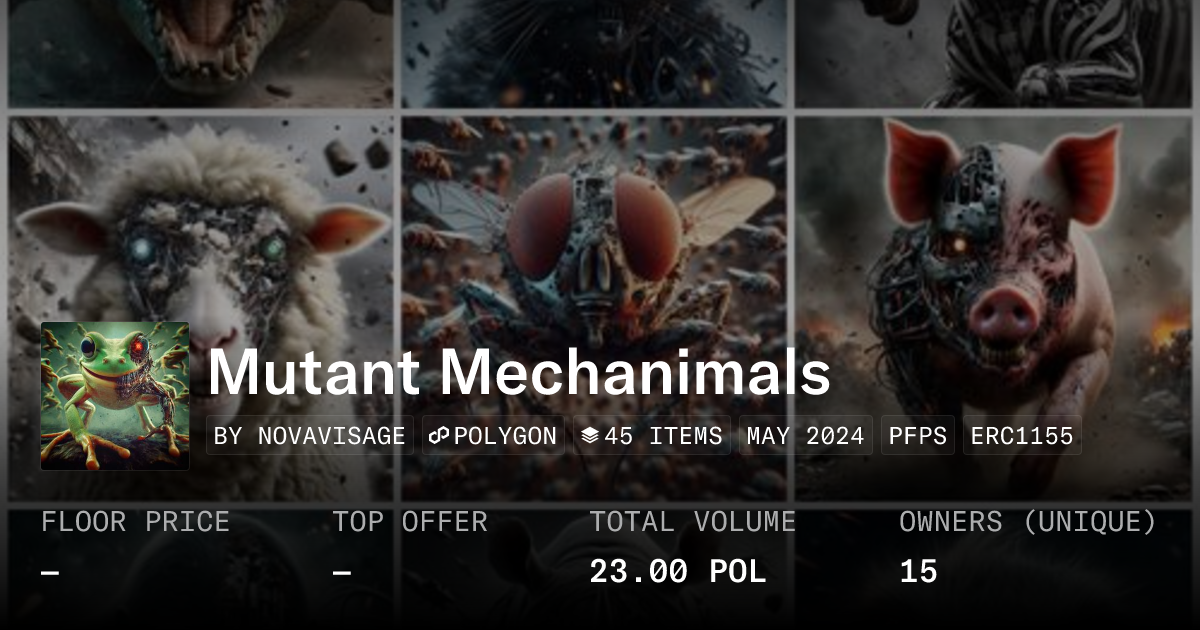The height and width of the screenshot is (630, 1200).
Task: Click the stacked layers items icon
Action: pos(590,436)
